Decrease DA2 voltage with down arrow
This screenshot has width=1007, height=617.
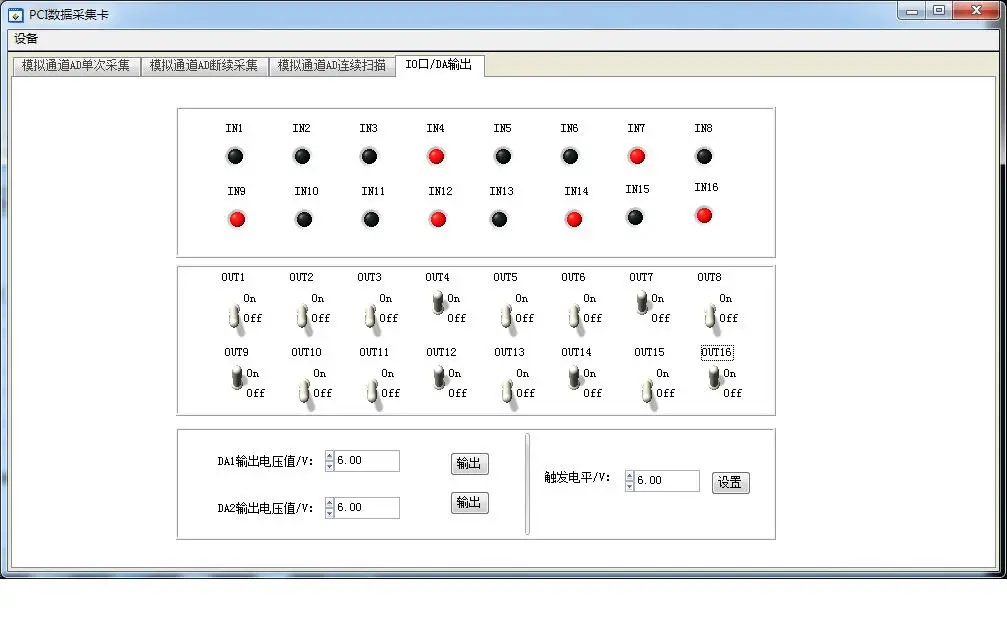coord(329,513)
